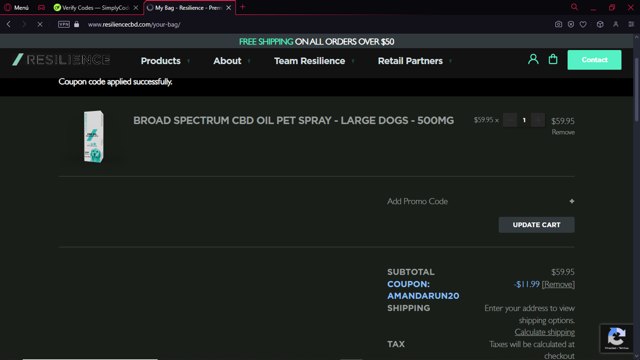
Task: Open the ad blocker shield icon
Action: 571,24
